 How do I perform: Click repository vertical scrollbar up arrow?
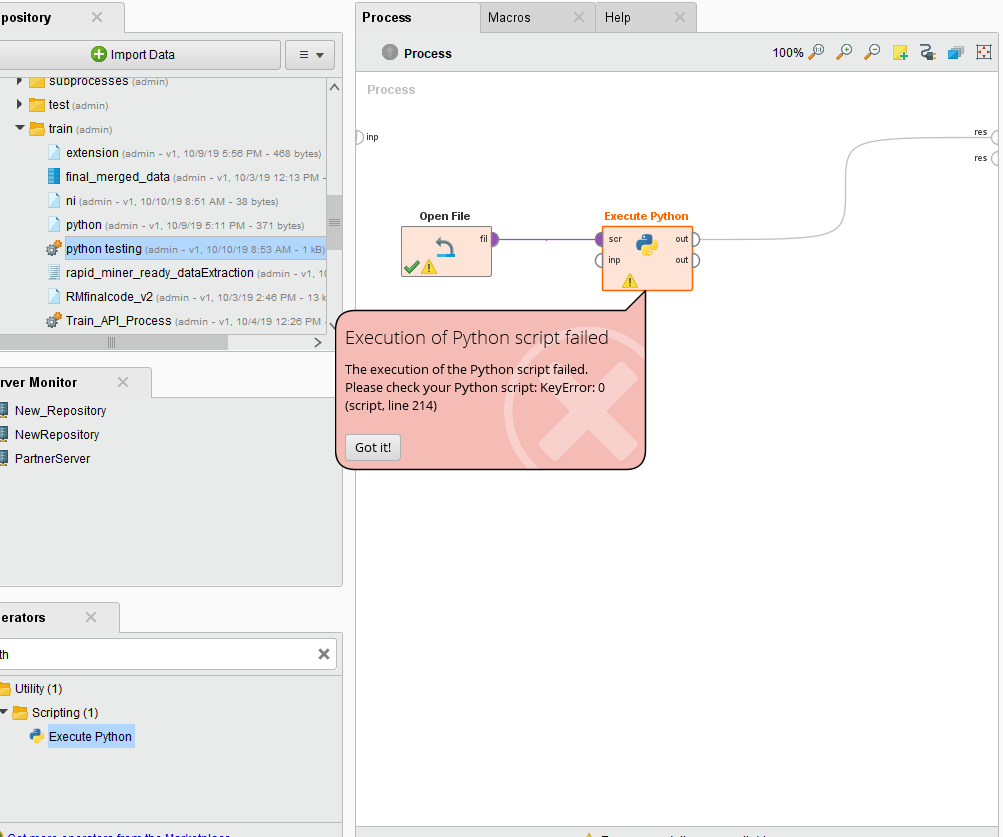pos(334,88)
